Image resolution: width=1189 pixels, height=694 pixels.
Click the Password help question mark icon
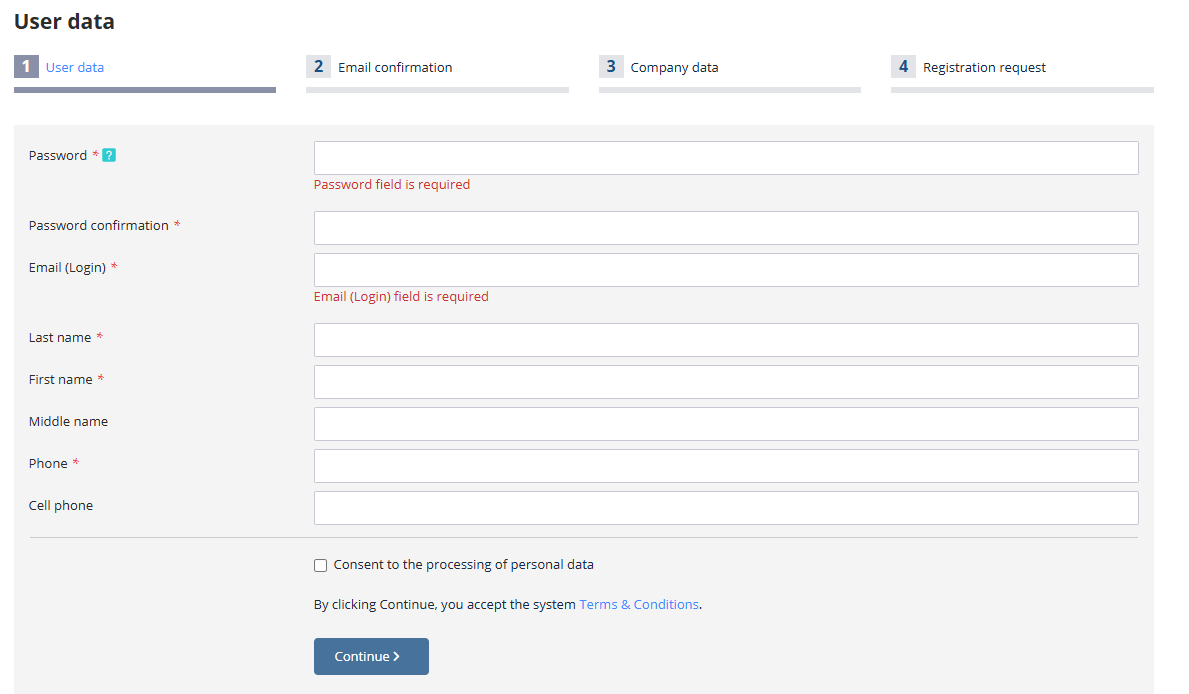click(109, 155)
